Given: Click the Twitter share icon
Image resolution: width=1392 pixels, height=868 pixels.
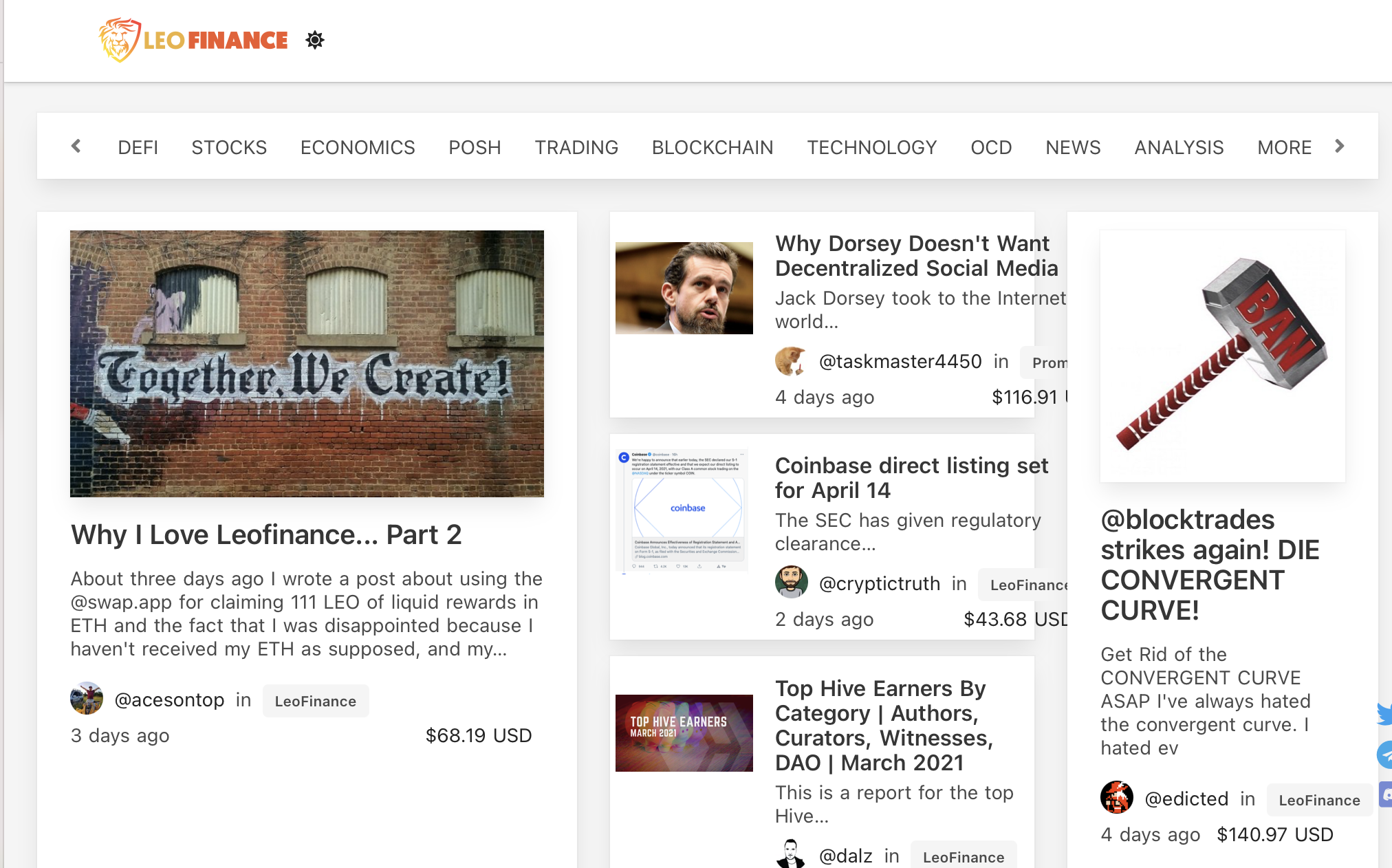Looking at the screenshot, I should [x=1384, y=714].
